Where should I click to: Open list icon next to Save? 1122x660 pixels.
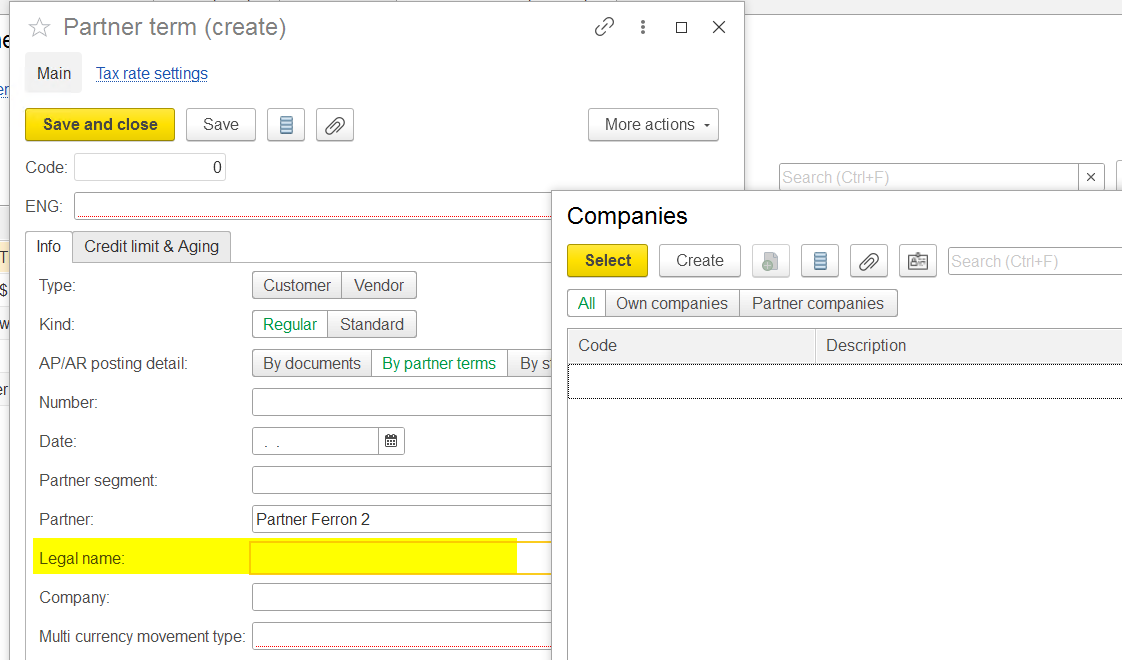pyautogui.click(x=286, y=125)
